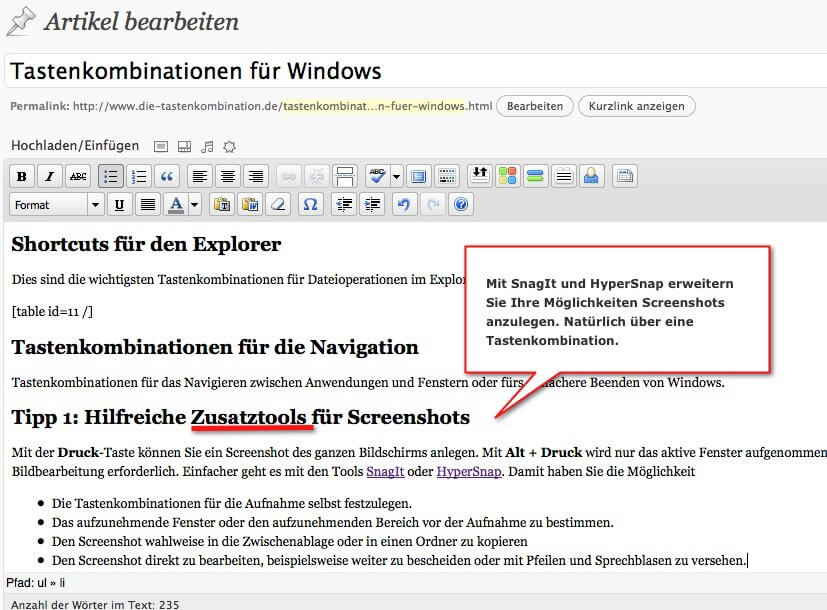
Task: Add a video via Hochladen/Einfügen
Action: 184,147
